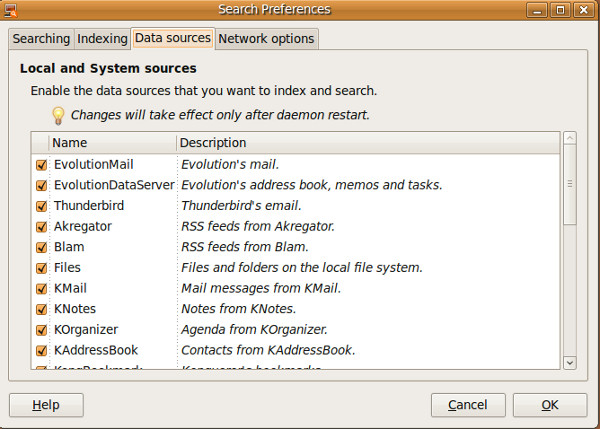Confirm with the OK button
600x429 pixels.
[x=550, y=405]
